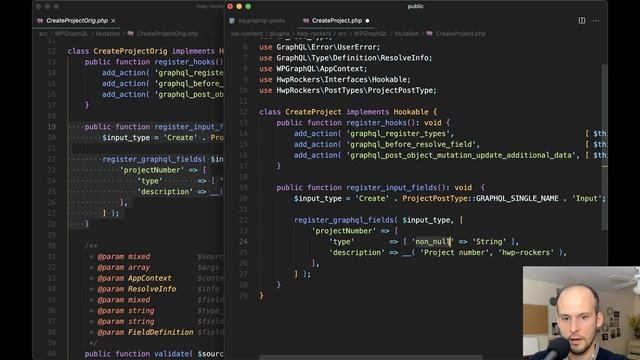Image resolution: width=640 pixels, height=360 pixels.
Task: Click the unsaved dot on CreateProject.php tab
Action: tap(367, 21)
